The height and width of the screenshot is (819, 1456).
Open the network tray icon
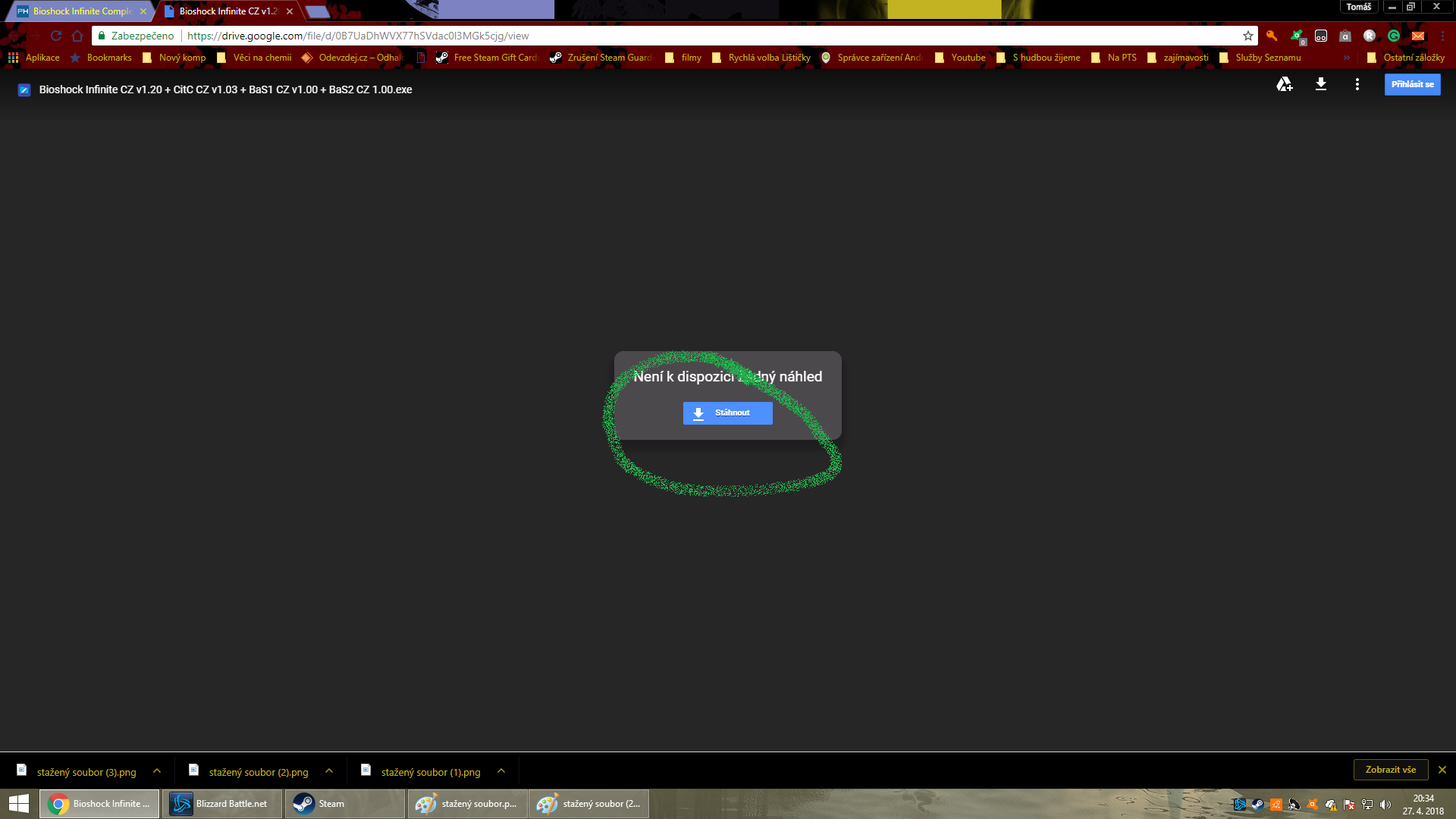tap(1367, 805)
